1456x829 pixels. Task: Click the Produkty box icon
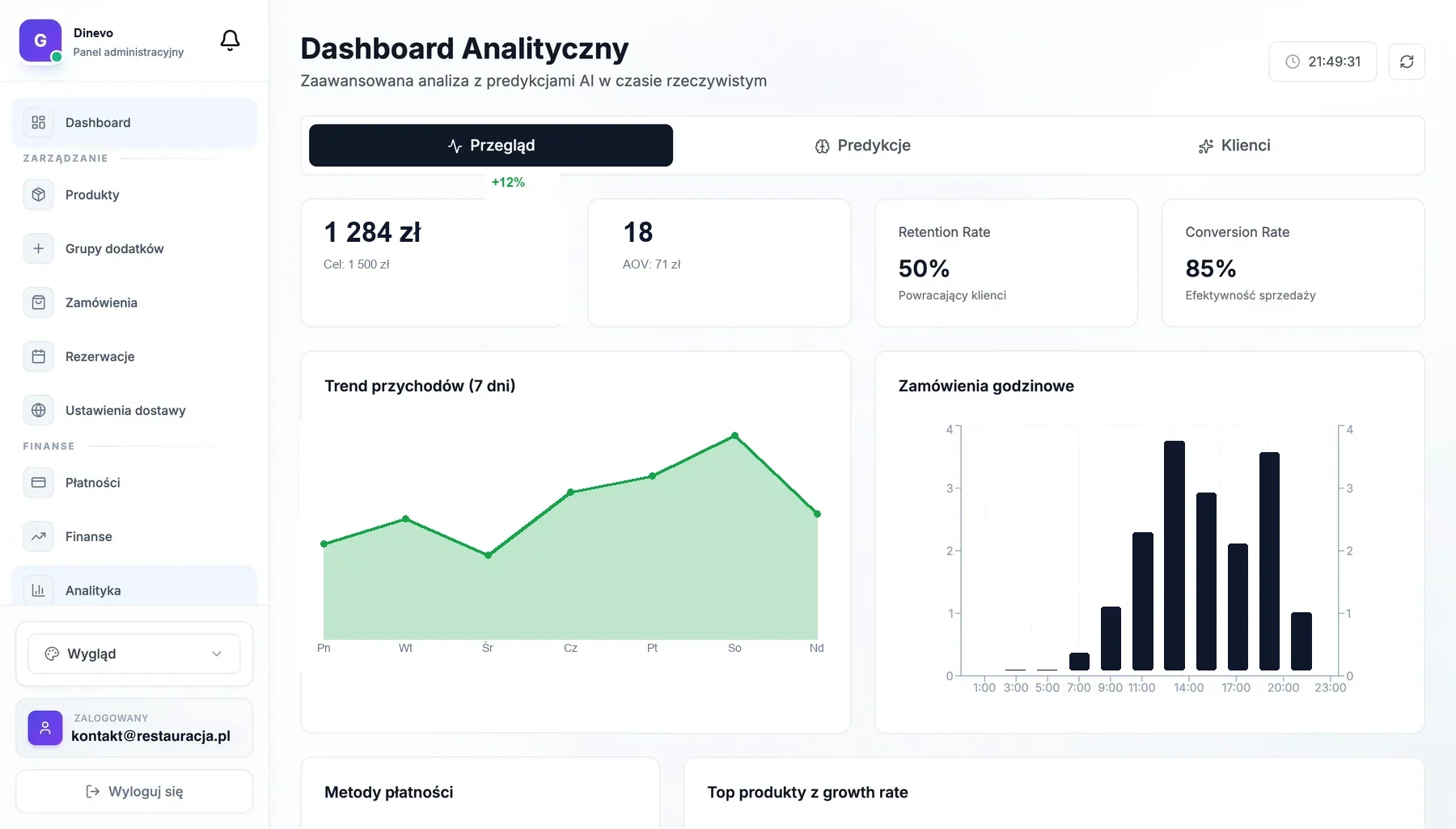pyautogui.click(x=38, y=194)
